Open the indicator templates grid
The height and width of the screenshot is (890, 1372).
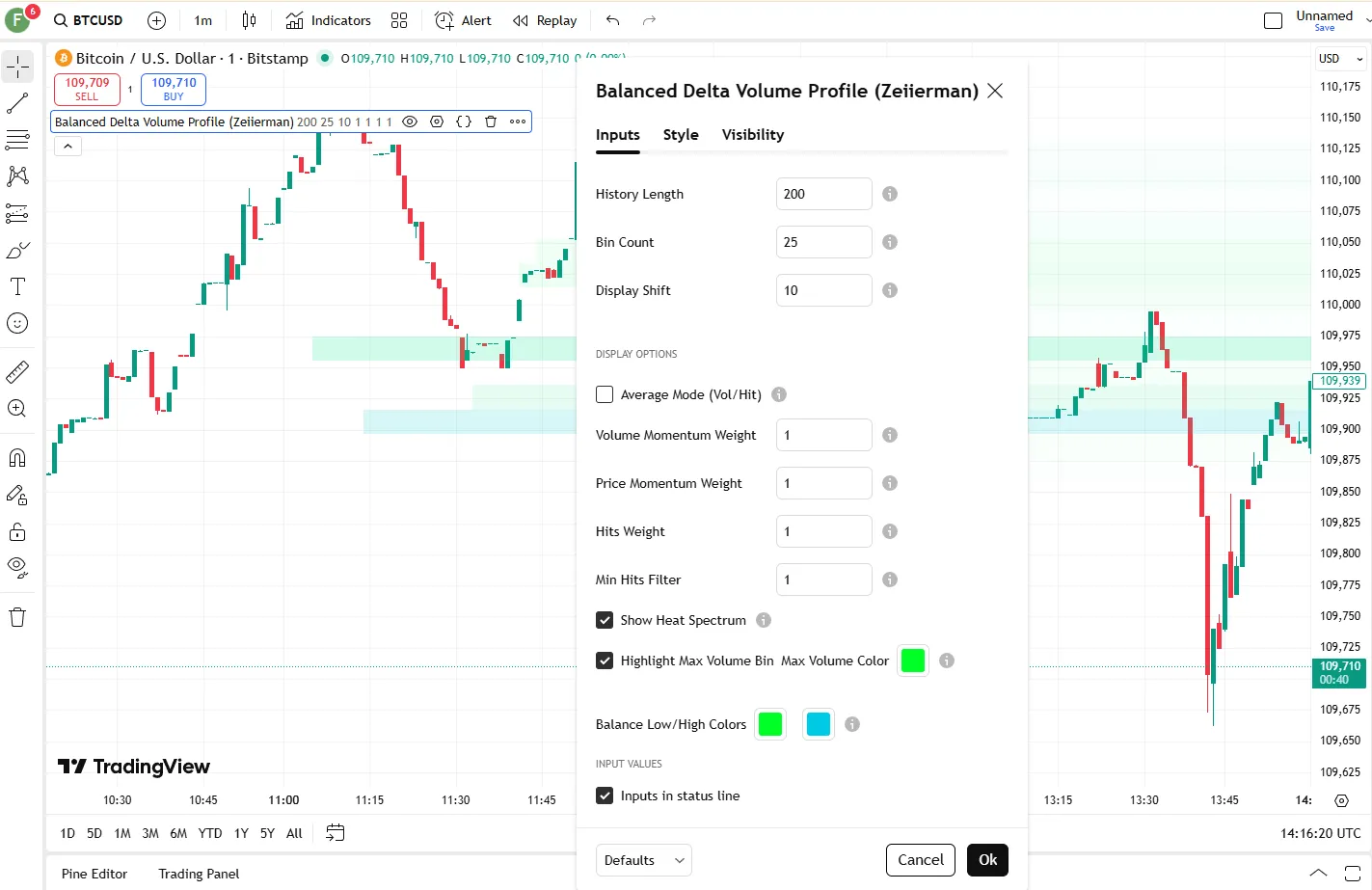(399, 20)
